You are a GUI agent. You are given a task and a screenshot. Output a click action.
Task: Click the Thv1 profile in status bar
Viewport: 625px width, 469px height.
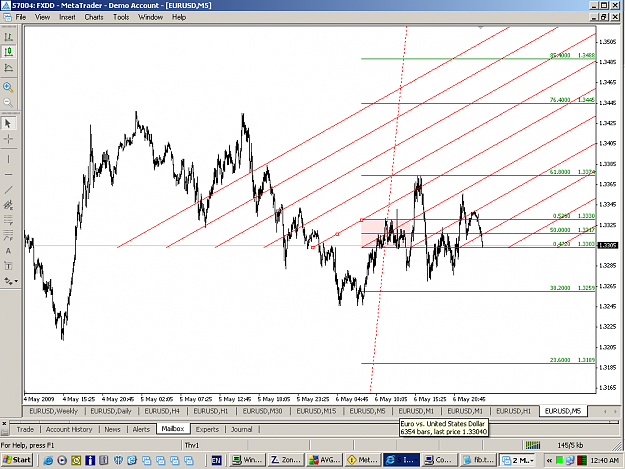(x=192, y=445)
